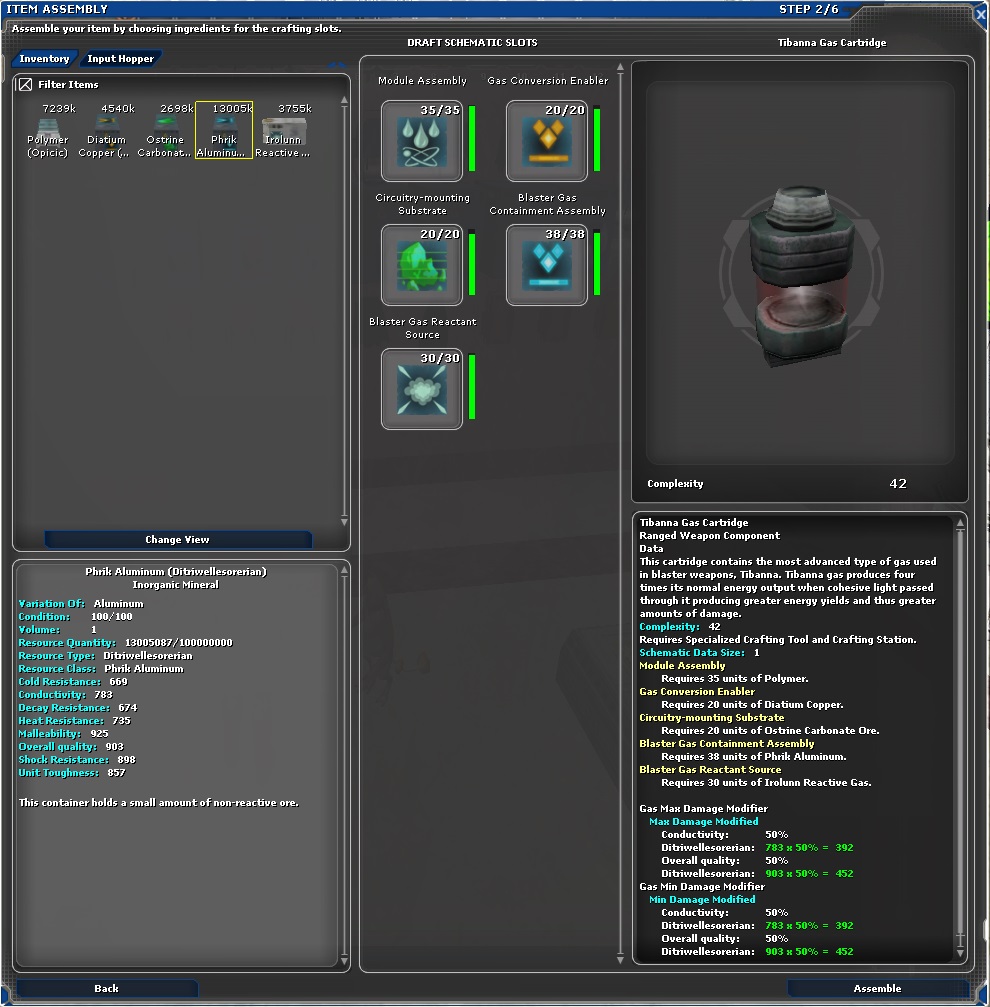Image resolution: width=990 pixels, height=1007 pixels.
Task: Click the item description scrollbar down arrow
Action: pyautogui.click(x=960, y=953)
